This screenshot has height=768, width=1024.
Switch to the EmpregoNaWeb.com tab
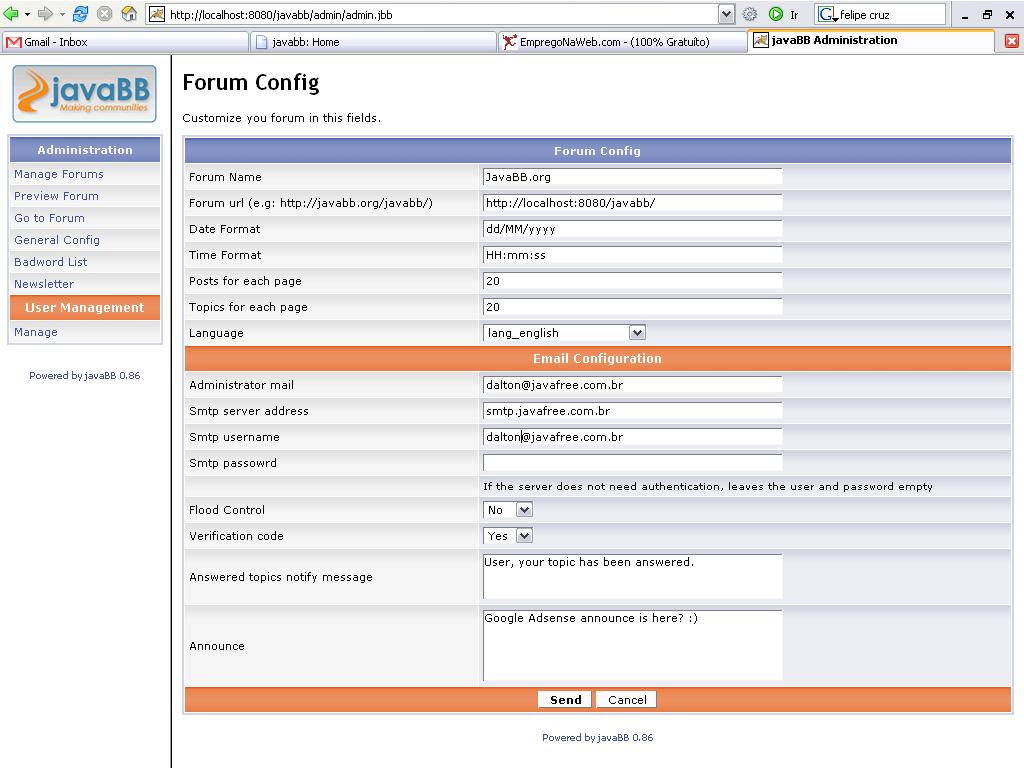point(622,42)
